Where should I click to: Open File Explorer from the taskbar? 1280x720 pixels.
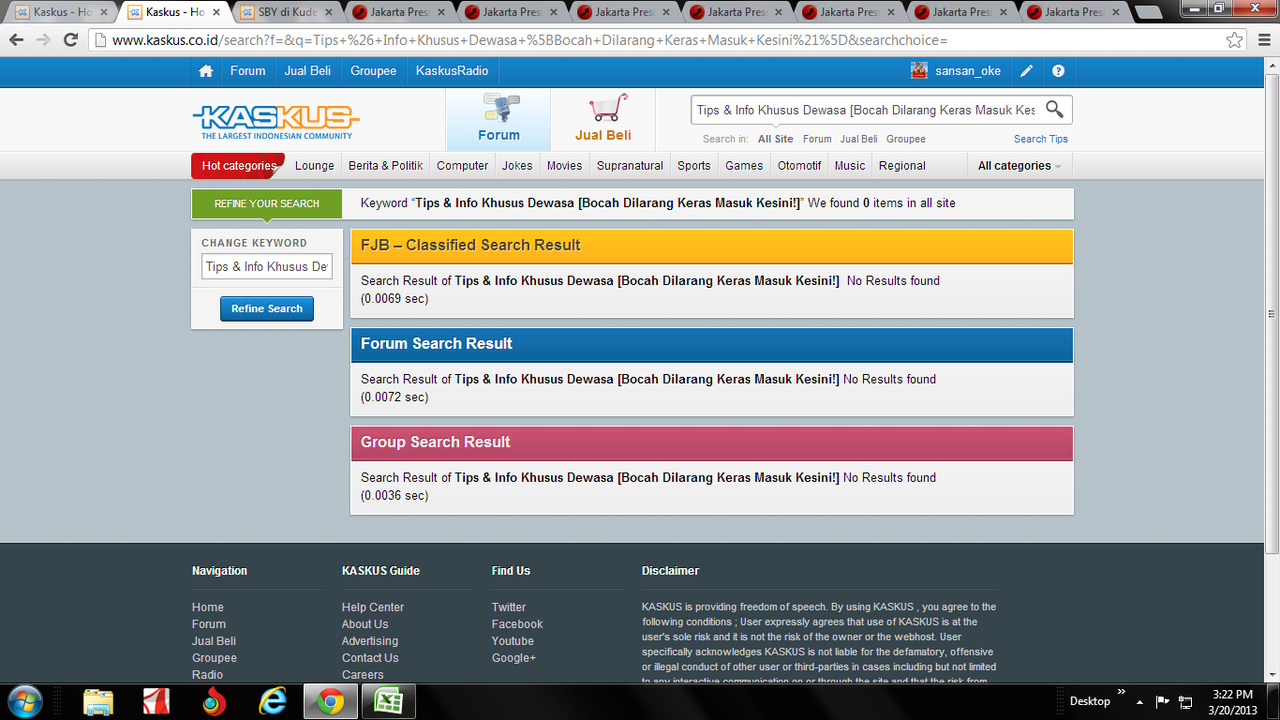coord(98,702)
